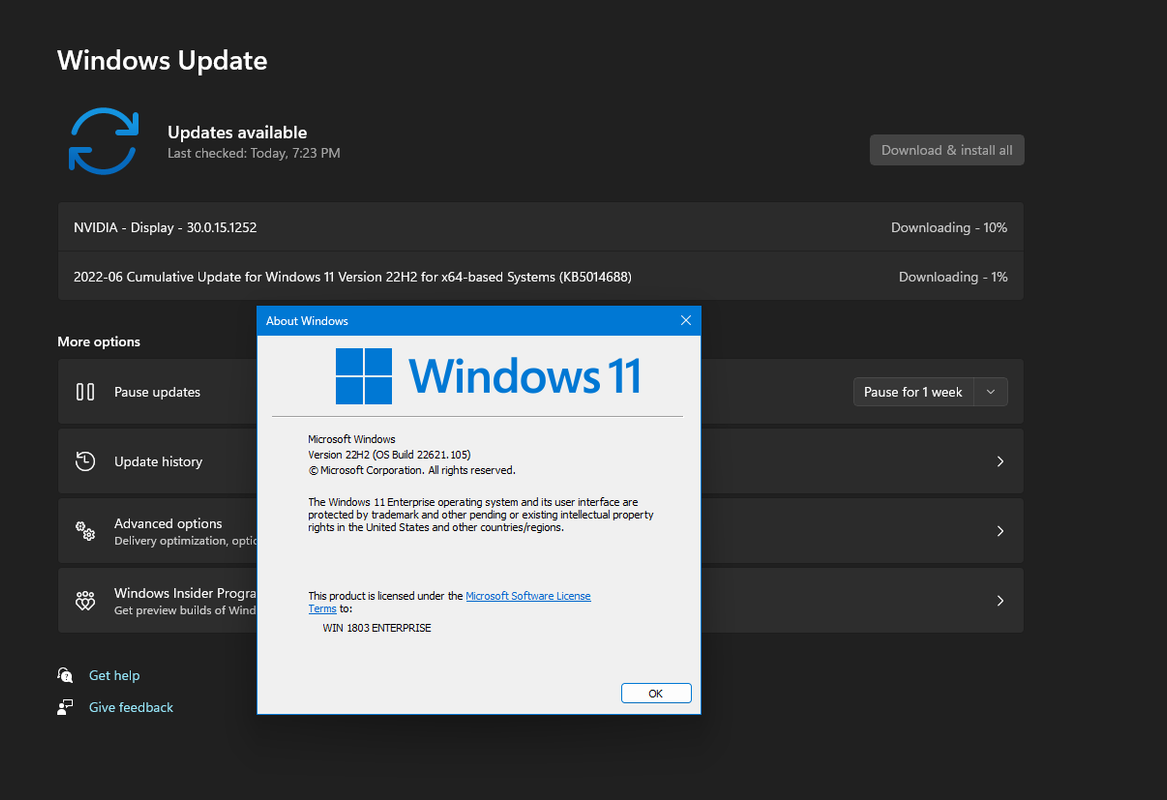This screenshot has width=1167, height=800.
Task: Click the Microsoft Windows text line
Action: [x=351, y=439]
